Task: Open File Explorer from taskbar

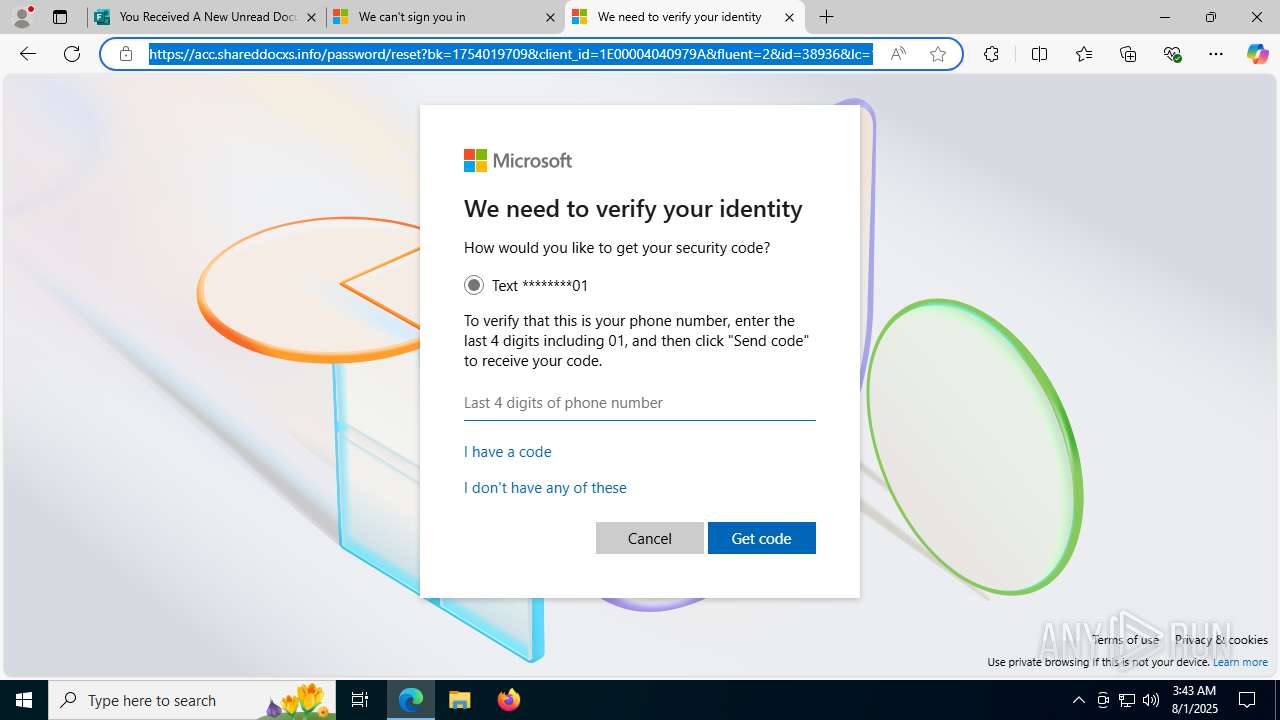Action: click(x=460, y=700)
